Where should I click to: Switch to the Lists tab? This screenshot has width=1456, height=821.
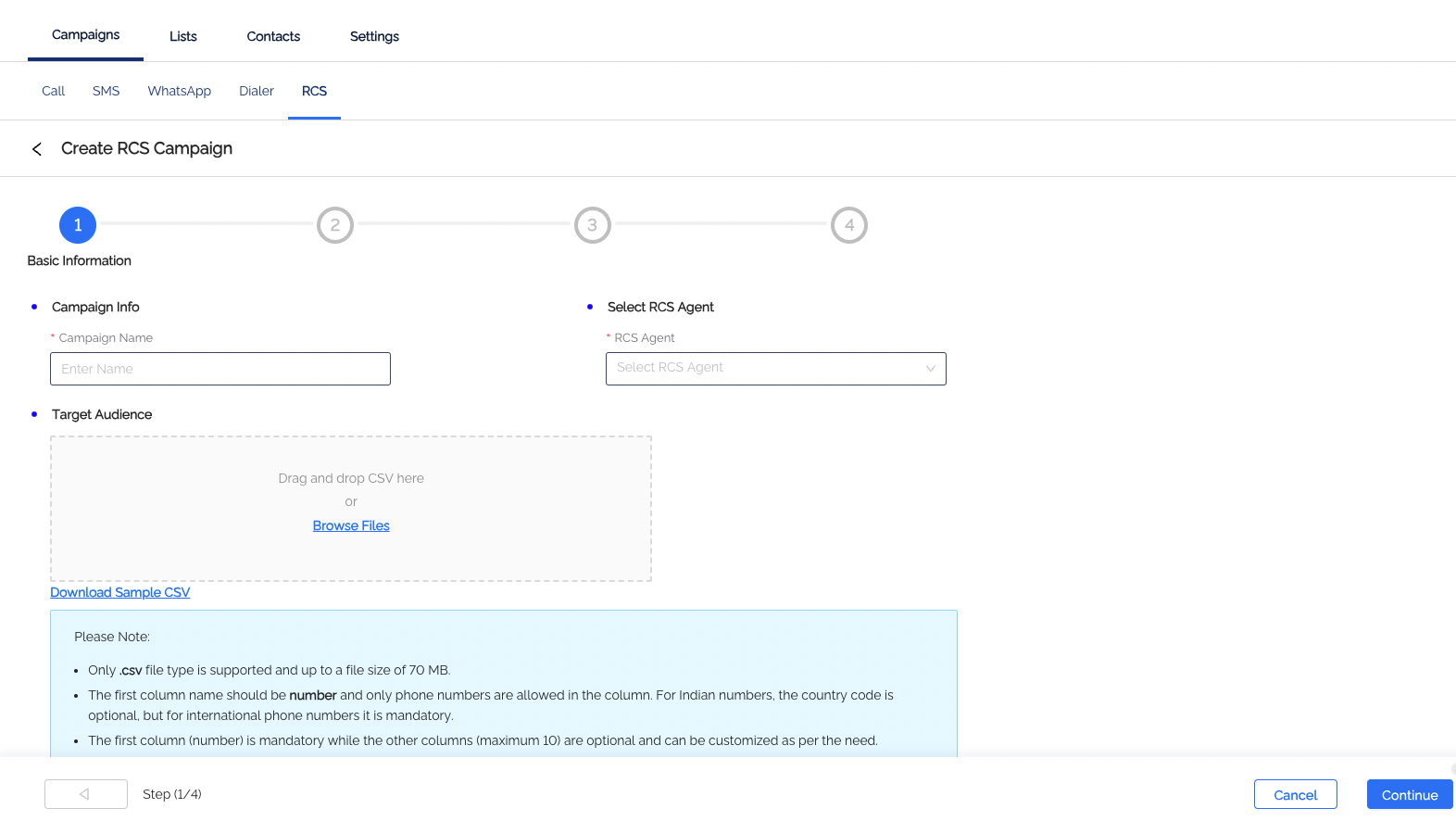coord(183,36)
